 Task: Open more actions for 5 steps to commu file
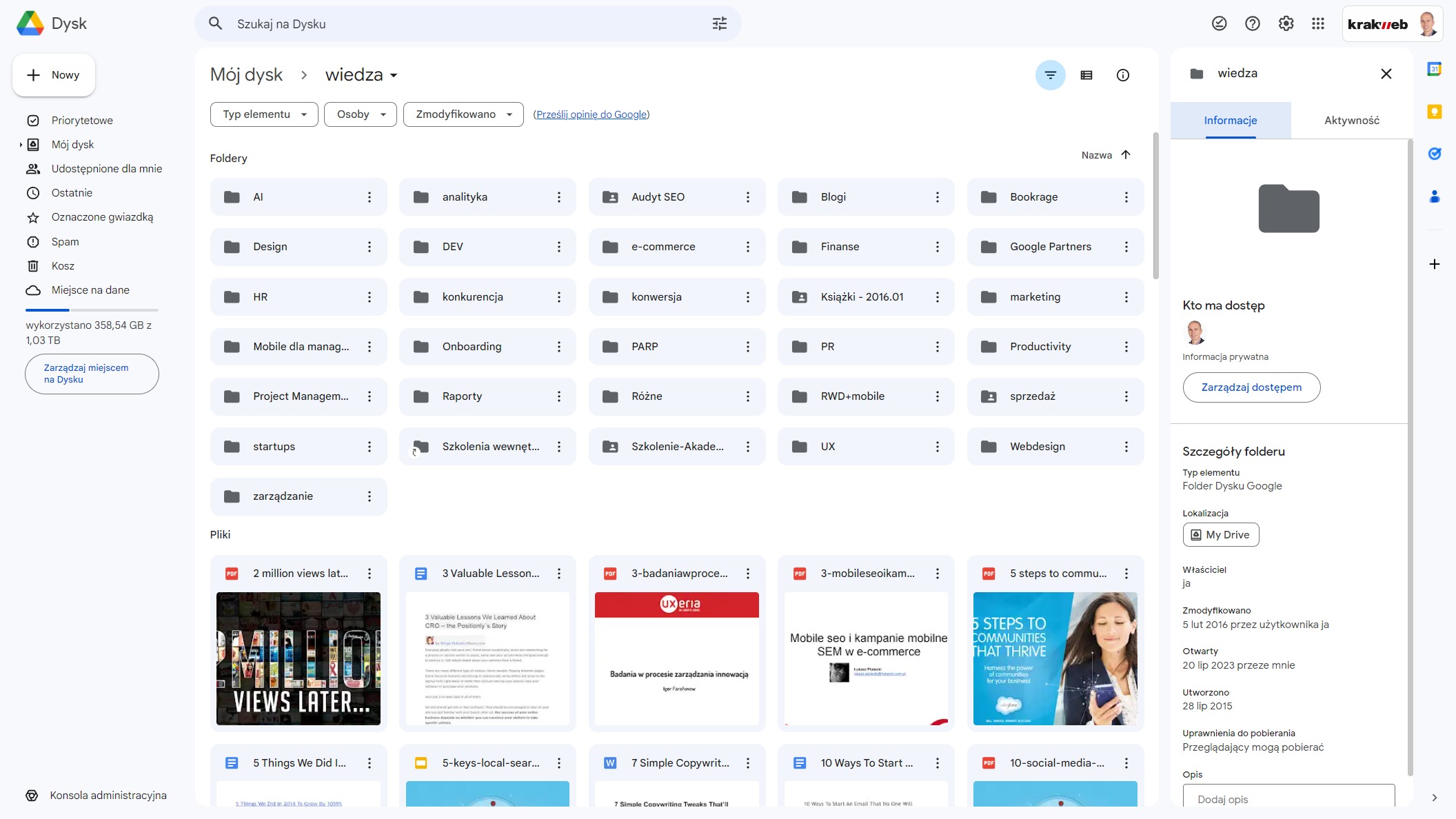[x=1126, y=574]
